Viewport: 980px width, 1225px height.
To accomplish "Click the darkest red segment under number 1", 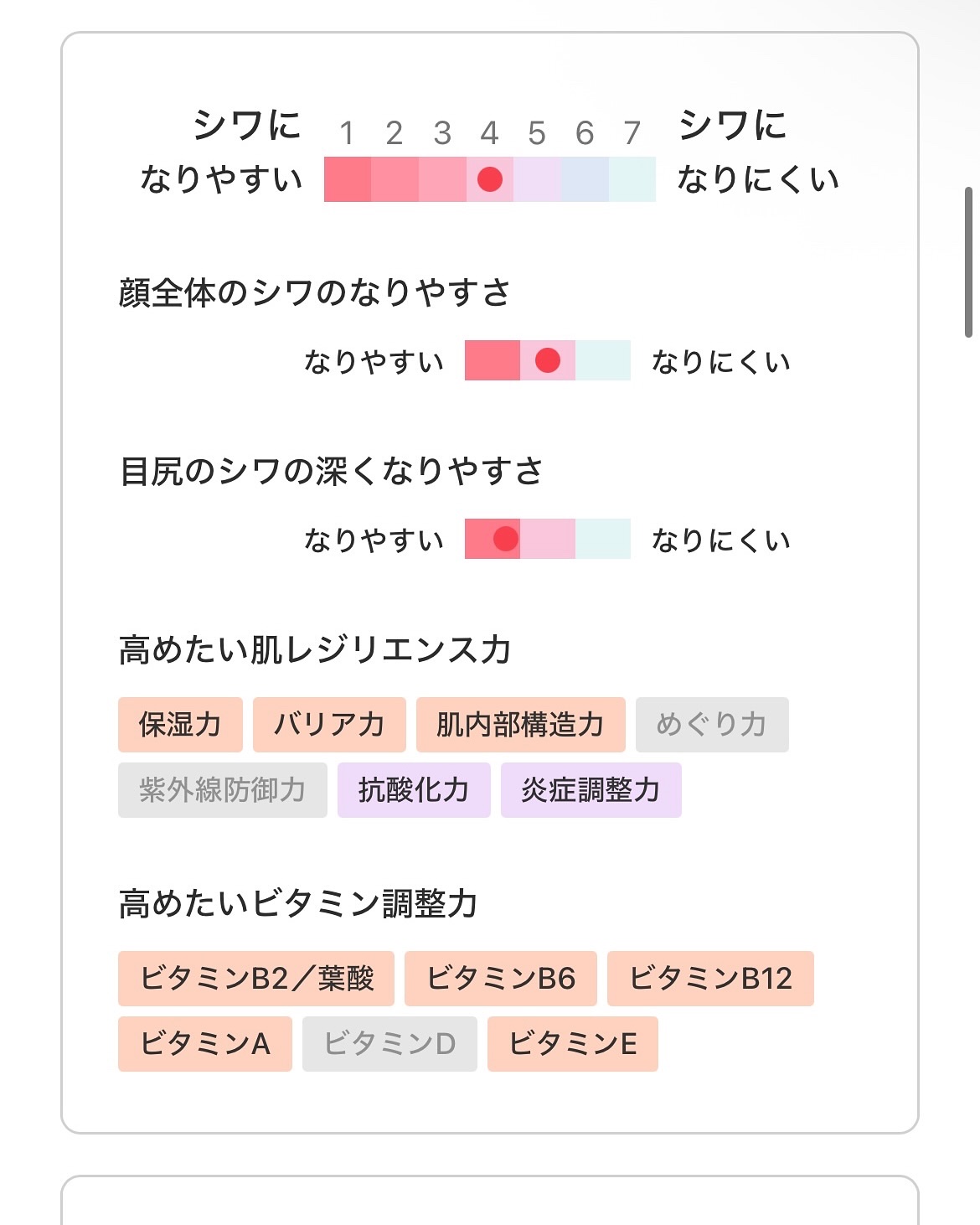I will pos(347,179).
